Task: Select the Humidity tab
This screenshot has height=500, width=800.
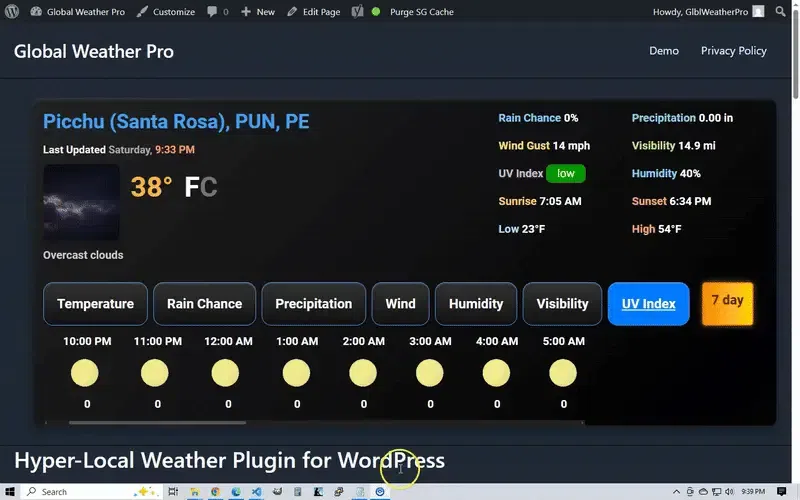Action: [476, 304]
